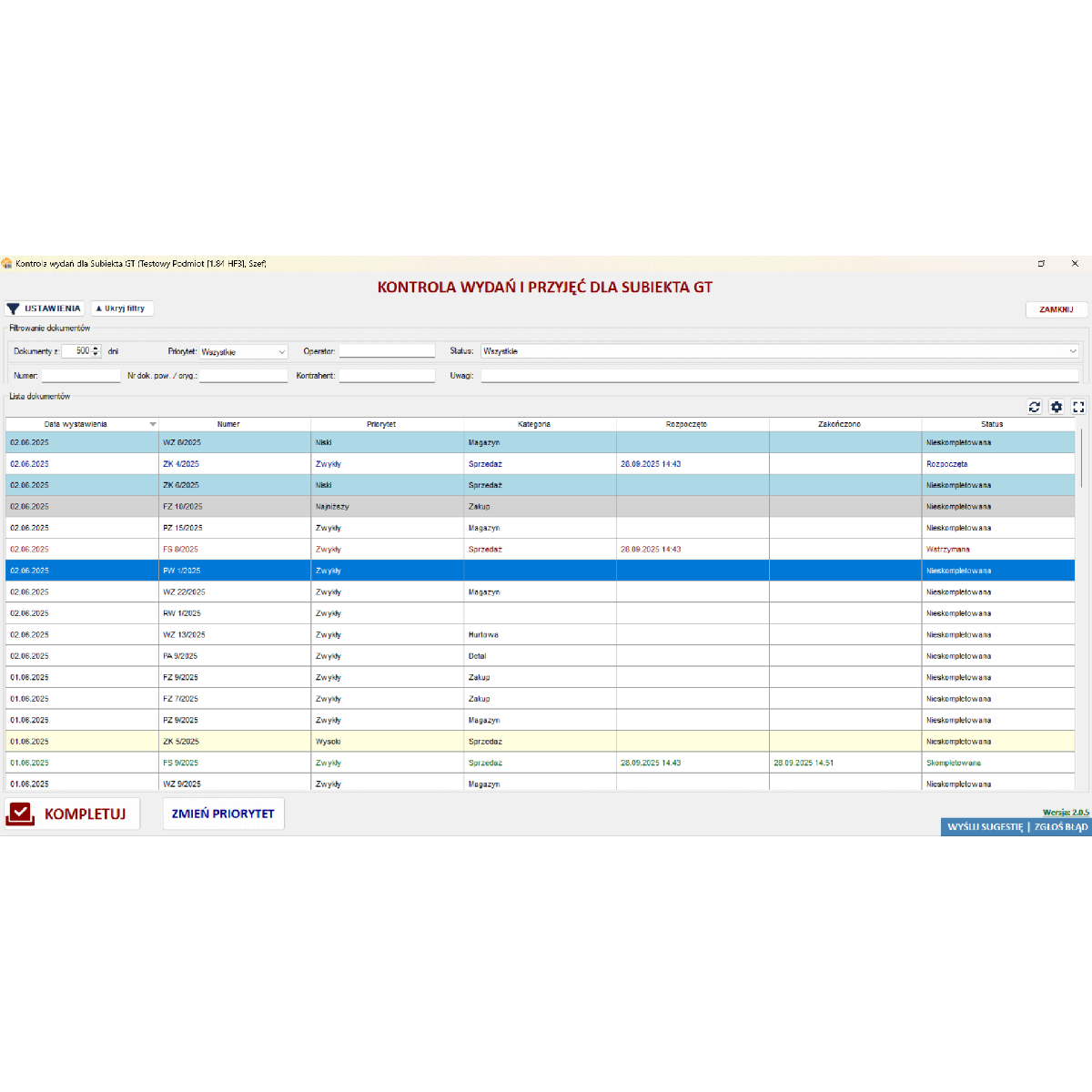Sort by the Status column header
The height and width of the screenshot is (1092, 1092).
(991, 424)
